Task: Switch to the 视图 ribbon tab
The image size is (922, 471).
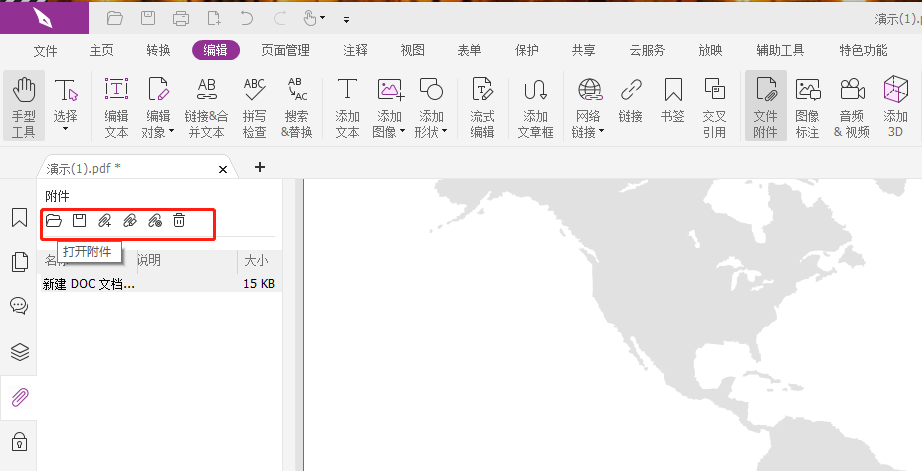Action: point(412,51)
